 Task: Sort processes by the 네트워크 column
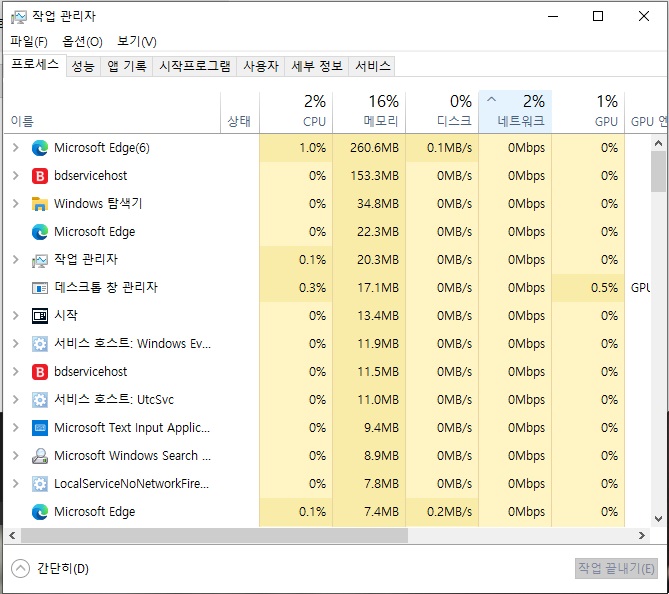point(515,113)
